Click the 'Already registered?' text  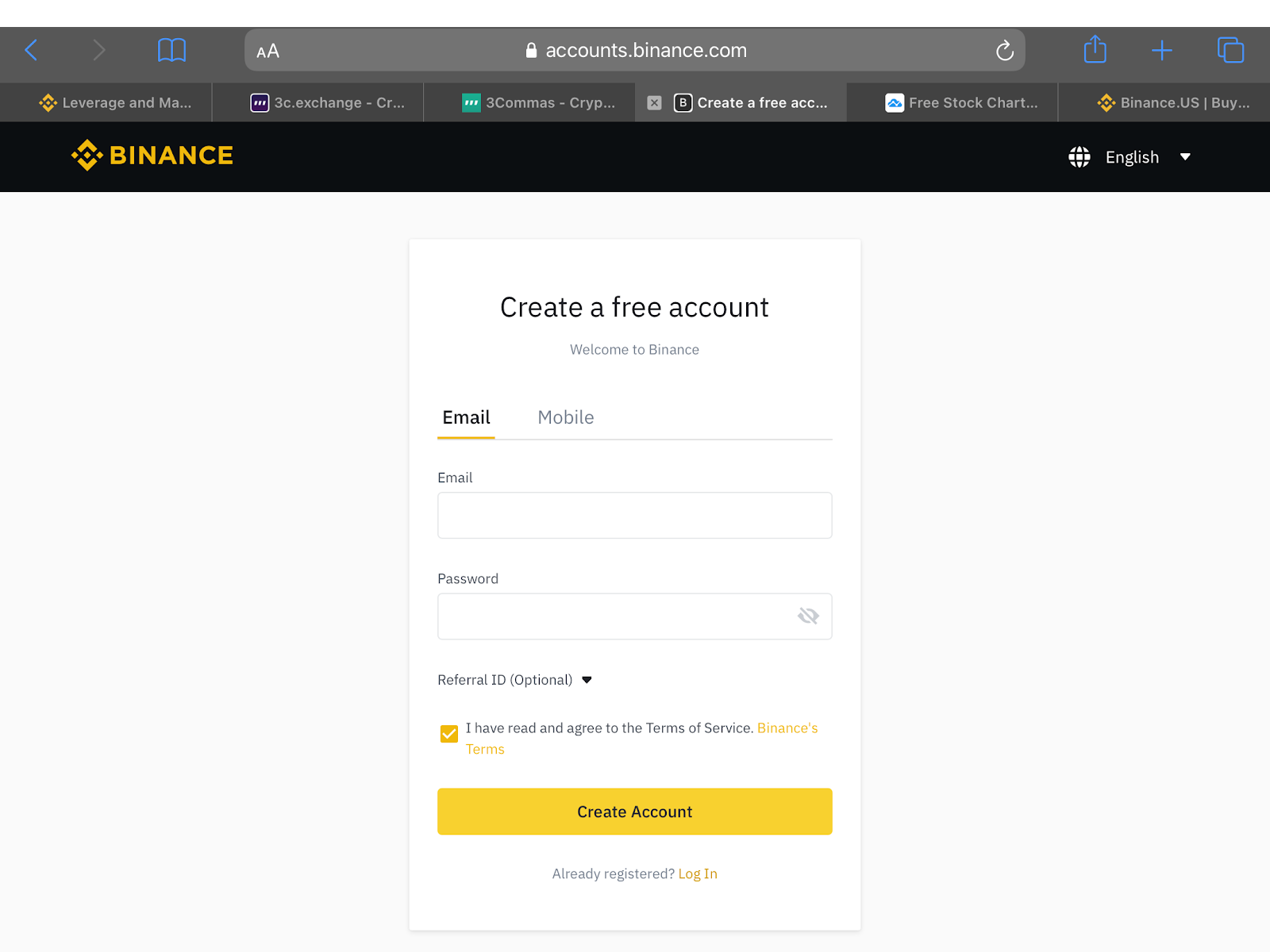tap(613, 873)
